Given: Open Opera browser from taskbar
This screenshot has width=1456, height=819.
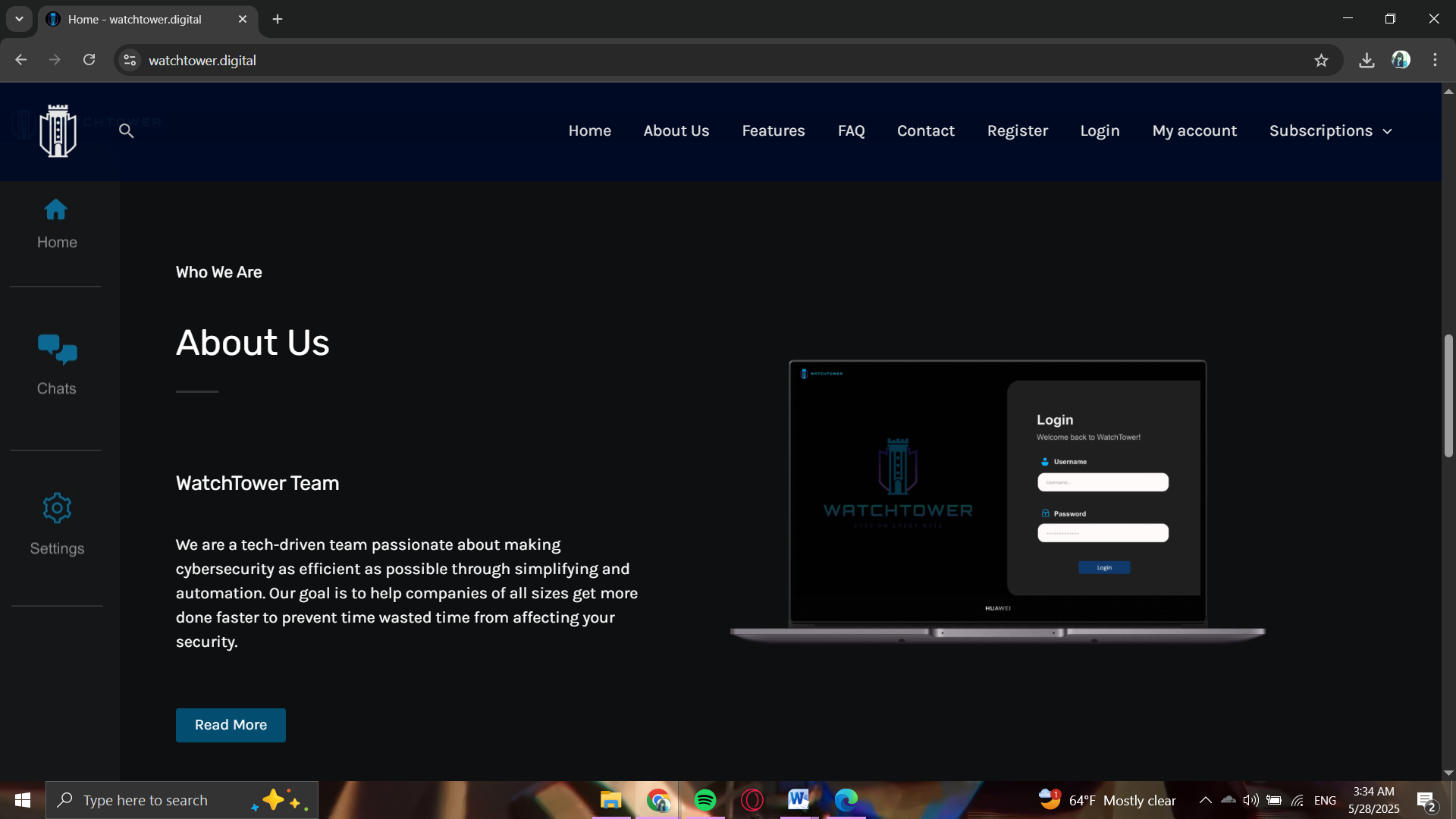Looking at the screenshot, I should 752,800.
